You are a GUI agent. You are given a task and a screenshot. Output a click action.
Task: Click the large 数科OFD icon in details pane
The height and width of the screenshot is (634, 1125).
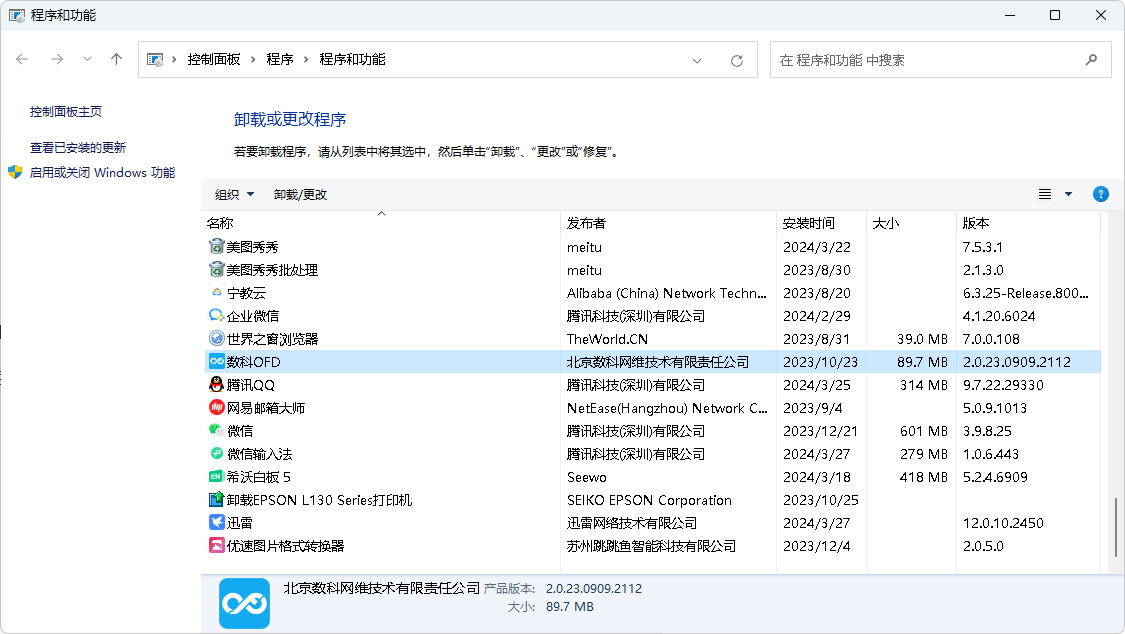245,604
